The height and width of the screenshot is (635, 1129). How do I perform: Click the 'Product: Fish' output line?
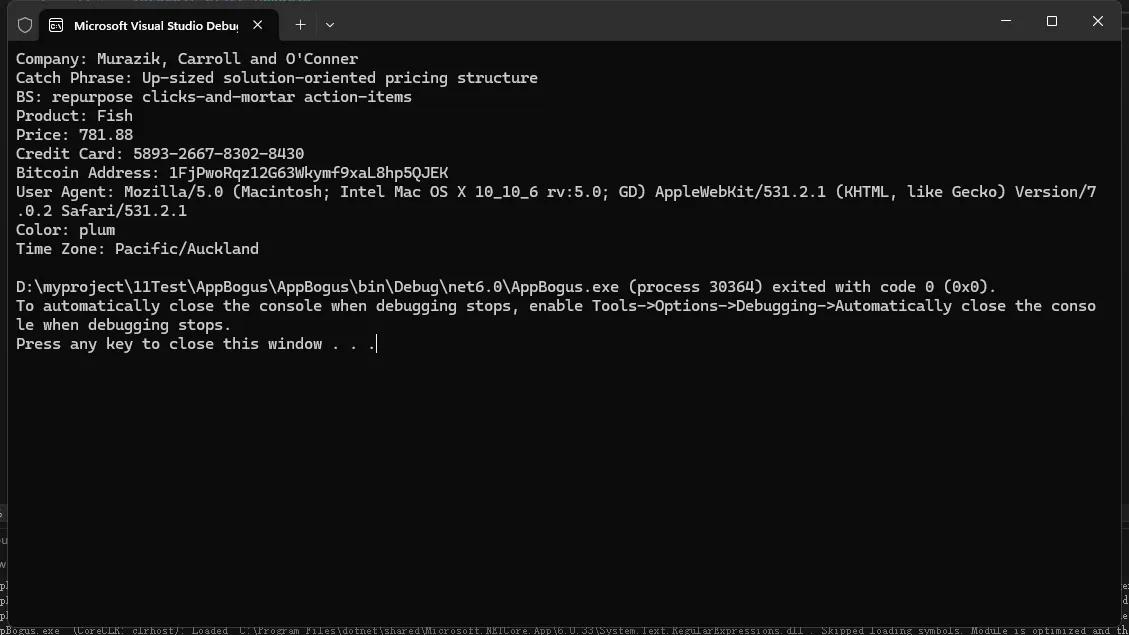tap(74, 116)
